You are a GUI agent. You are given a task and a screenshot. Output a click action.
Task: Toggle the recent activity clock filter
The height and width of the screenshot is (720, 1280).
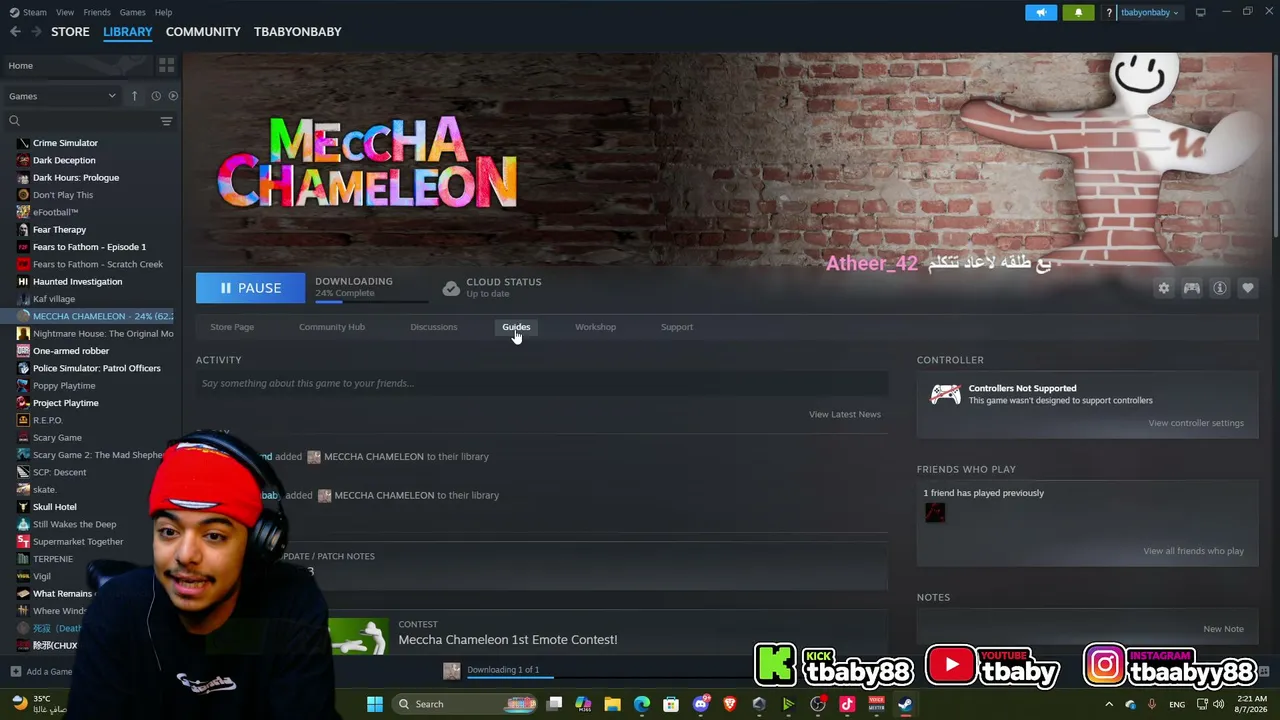156,96
